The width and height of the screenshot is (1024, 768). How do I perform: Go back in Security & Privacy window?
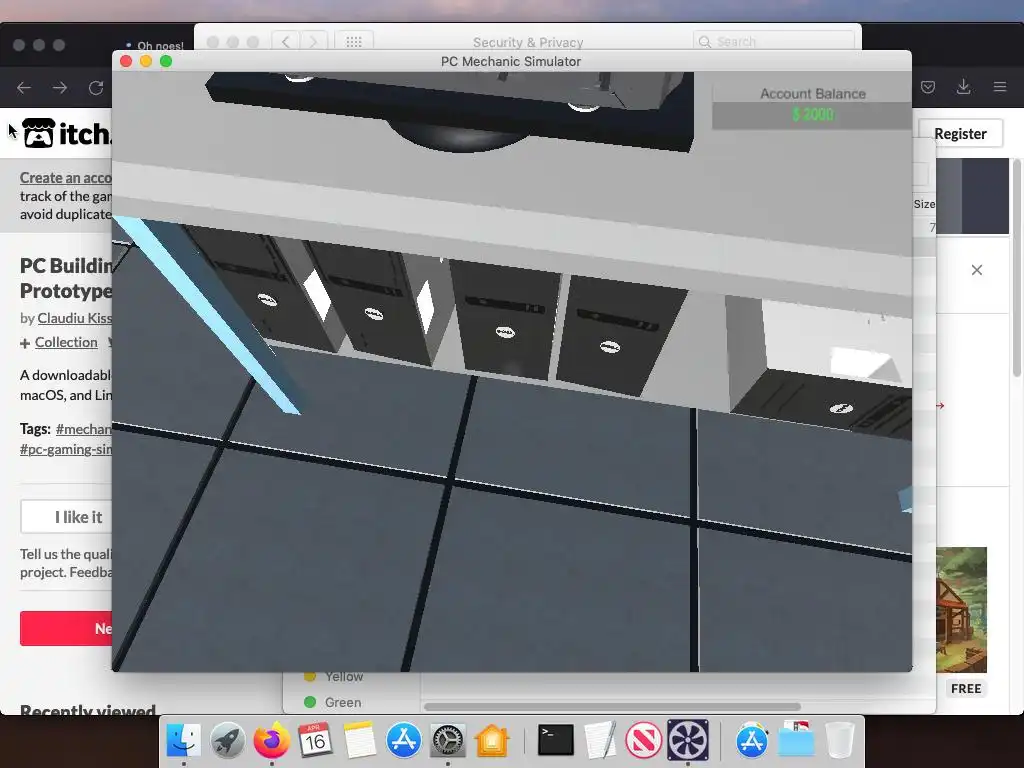coord(285,42)
